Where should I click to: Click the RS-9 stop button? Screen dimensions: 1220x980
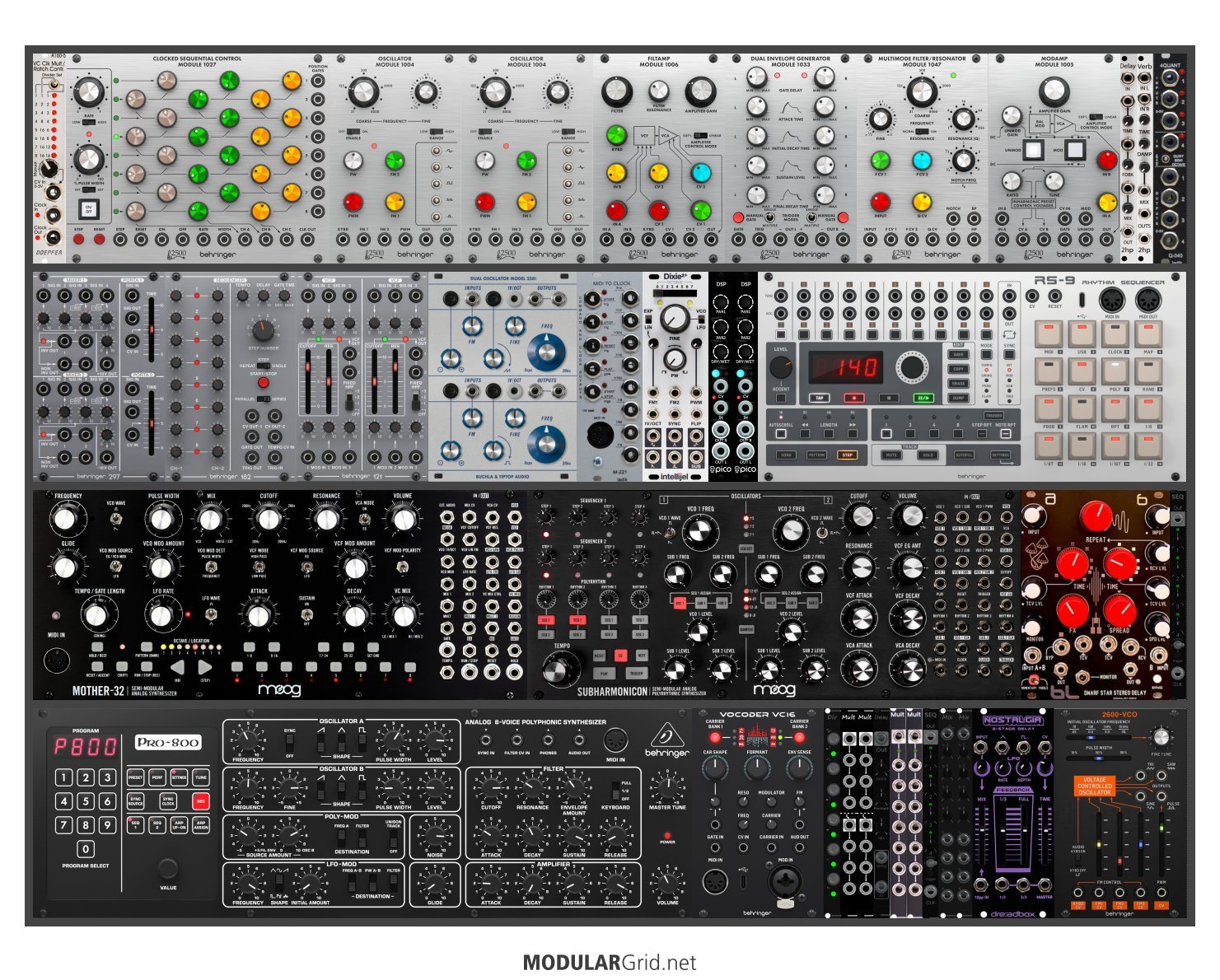pos(889,398)
